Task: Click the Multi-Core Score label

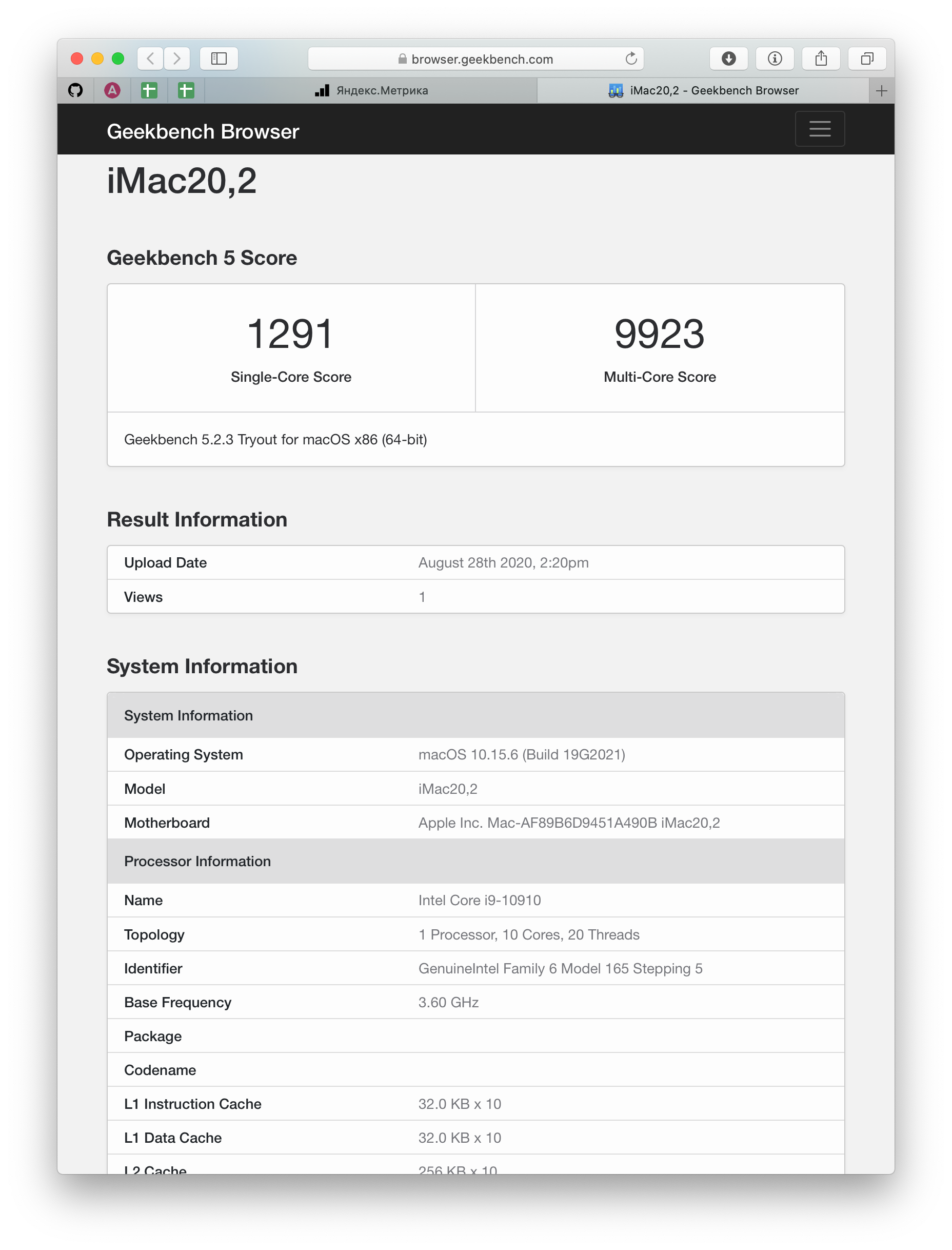Action: pos(660,377)
